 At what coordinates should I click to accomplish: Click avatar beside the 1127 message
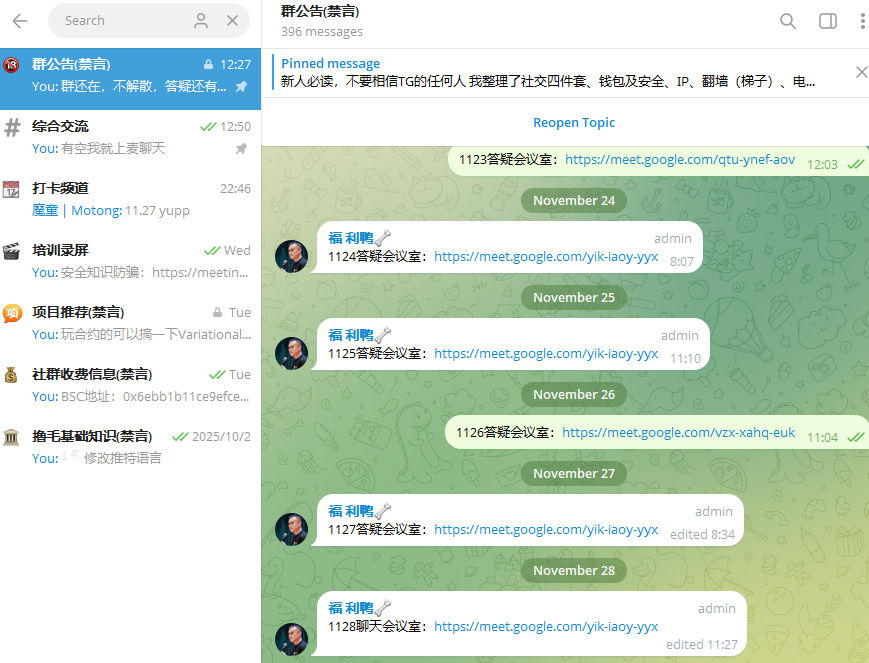pyautogui.click(x=292, y=529)
